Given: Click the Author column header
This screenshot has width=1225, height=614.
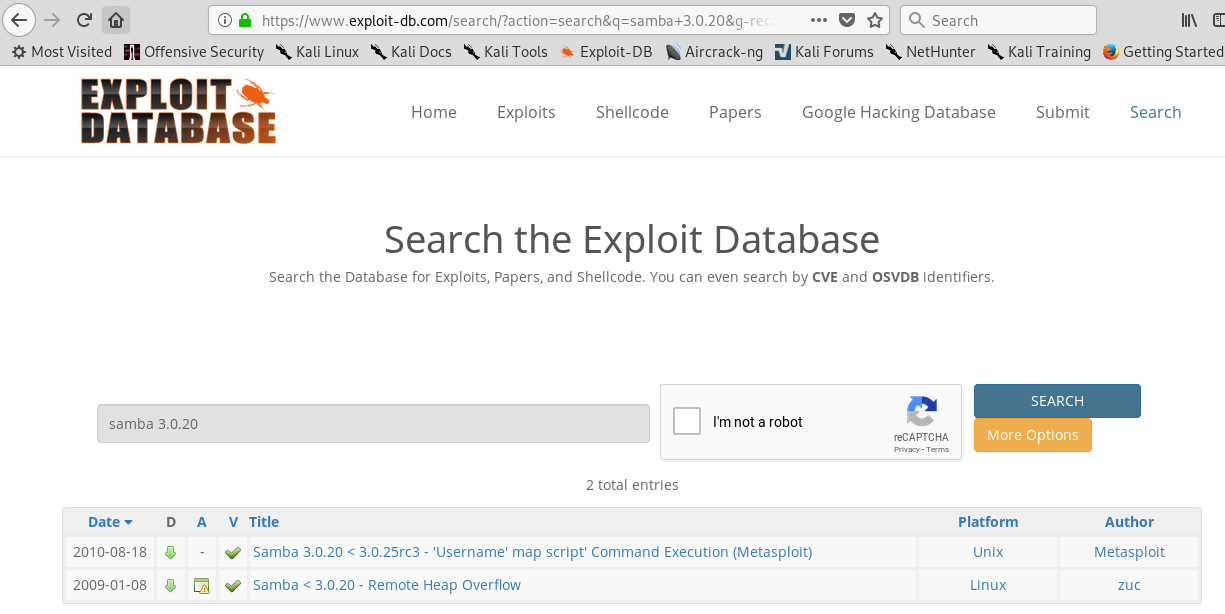Looking at the screenshot, I should click(1129, 521).
